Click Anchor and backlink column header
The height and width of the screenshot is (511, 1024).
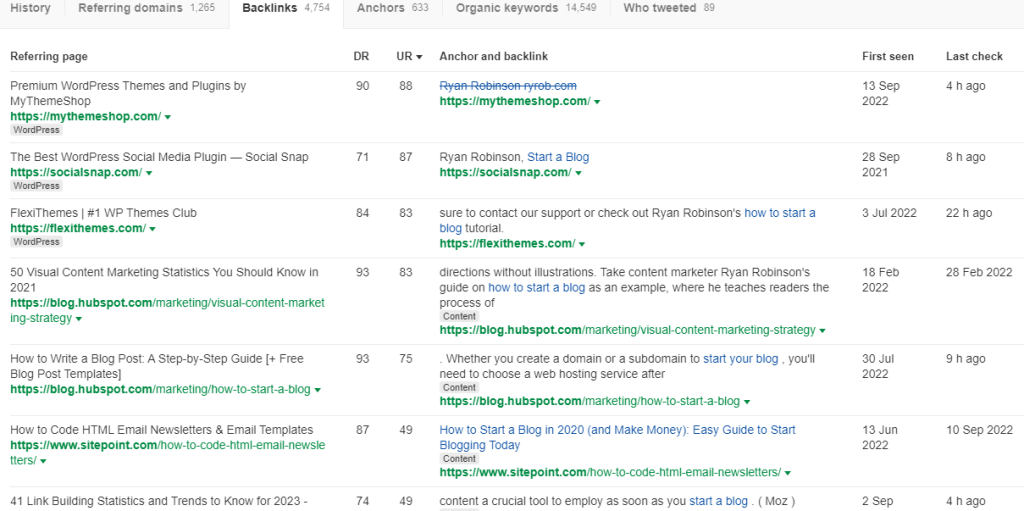[x=494, y=57]
